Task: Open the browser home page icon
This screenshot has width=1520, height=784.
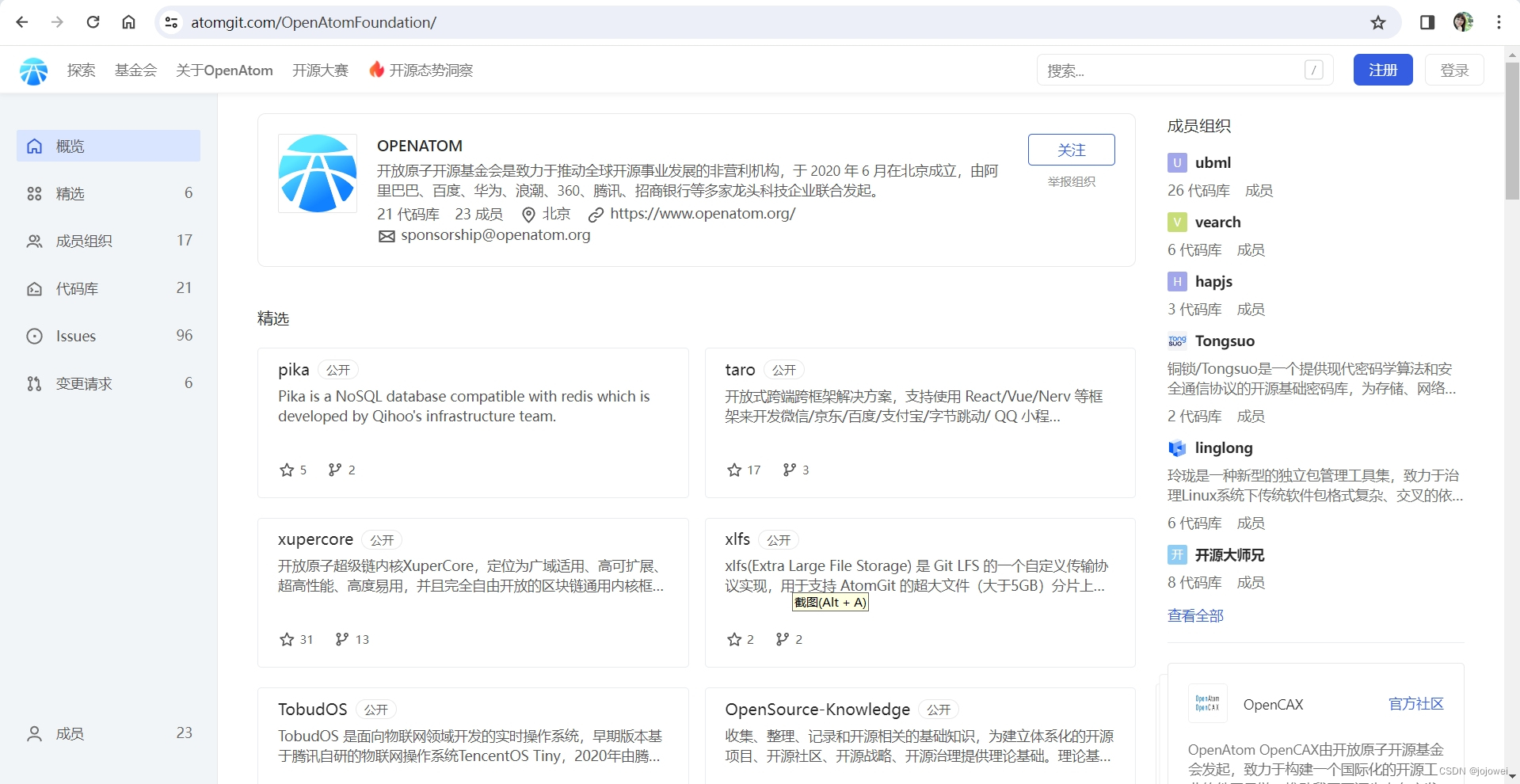Action: point(128,22)
